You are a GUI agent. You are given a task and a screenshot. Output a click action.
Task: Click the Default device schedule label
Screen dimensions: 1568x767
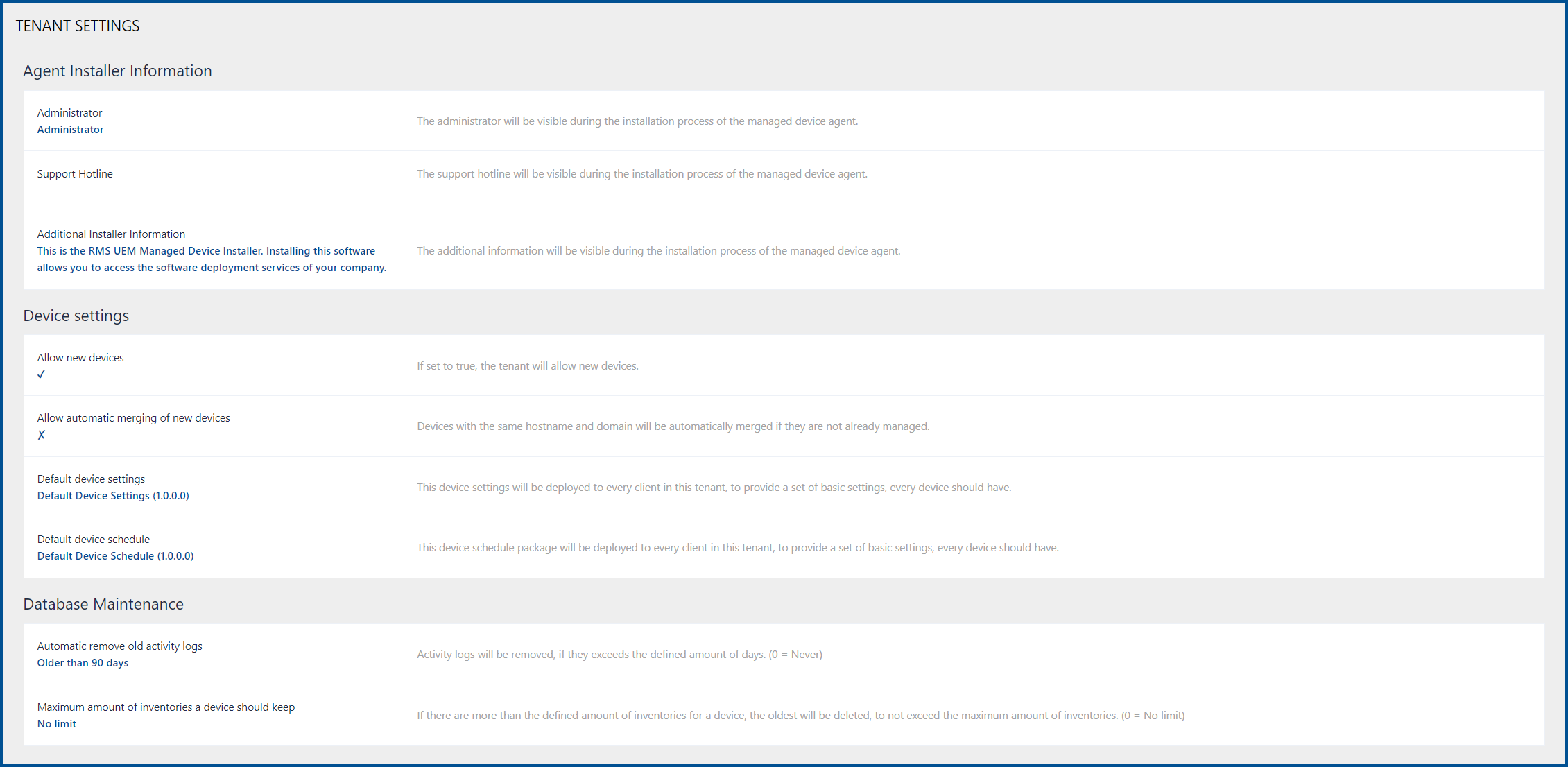94,540
